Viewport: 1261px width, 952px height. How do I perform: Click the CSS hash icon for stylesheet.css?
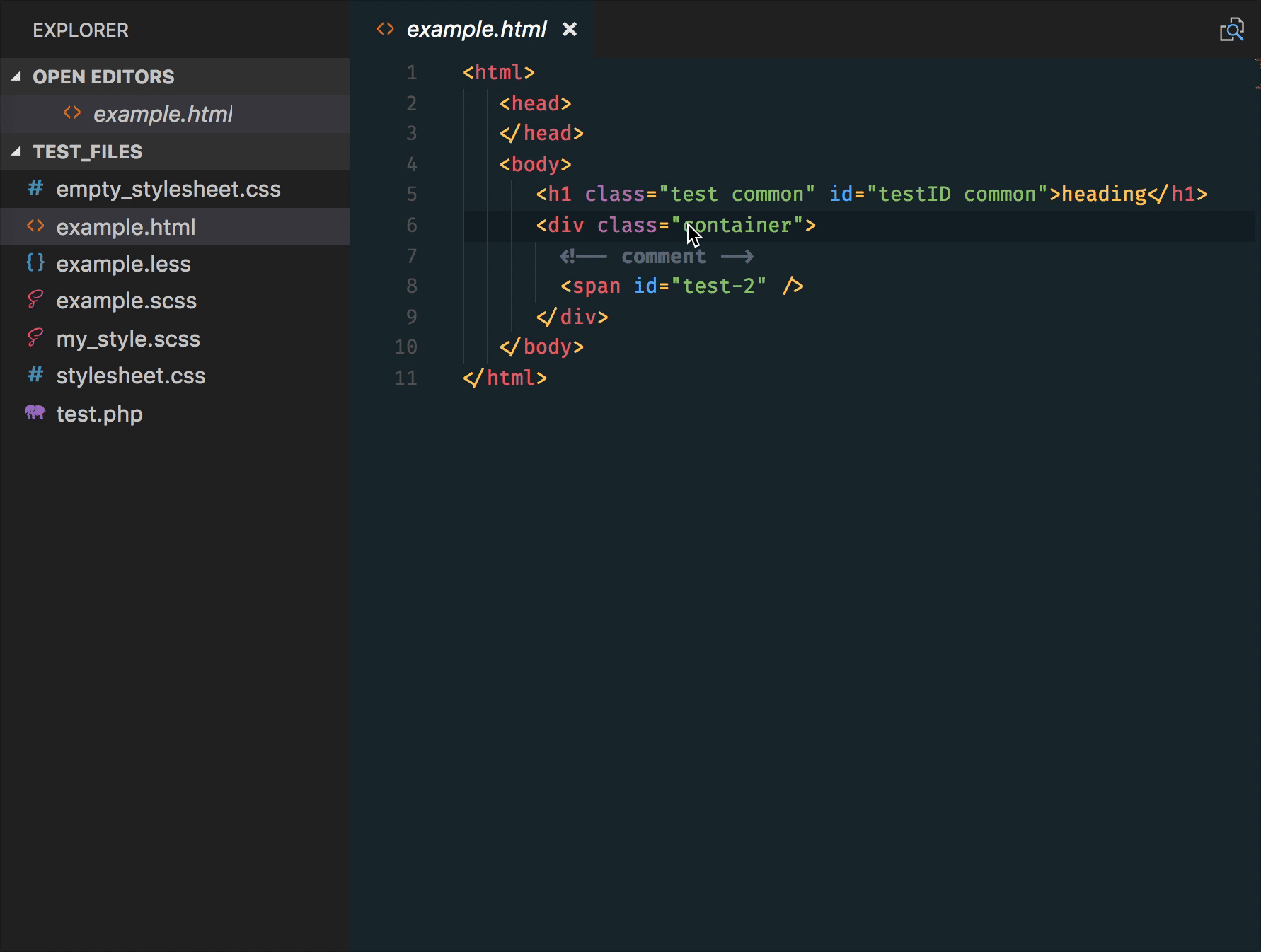35,376
